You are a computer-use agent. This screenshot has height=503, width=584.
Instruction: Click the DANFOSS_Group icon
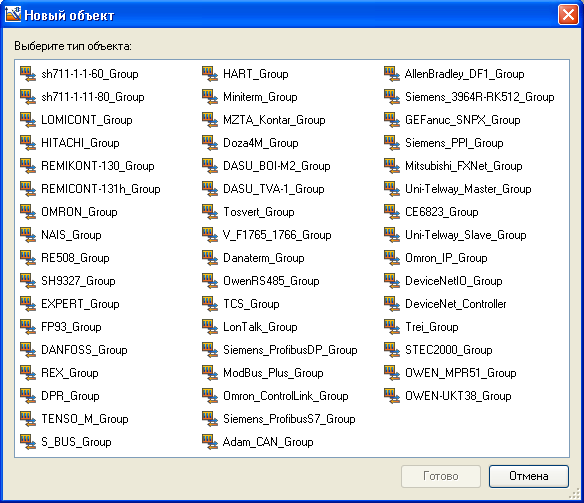pyautogui.click(x=28, y=350)
